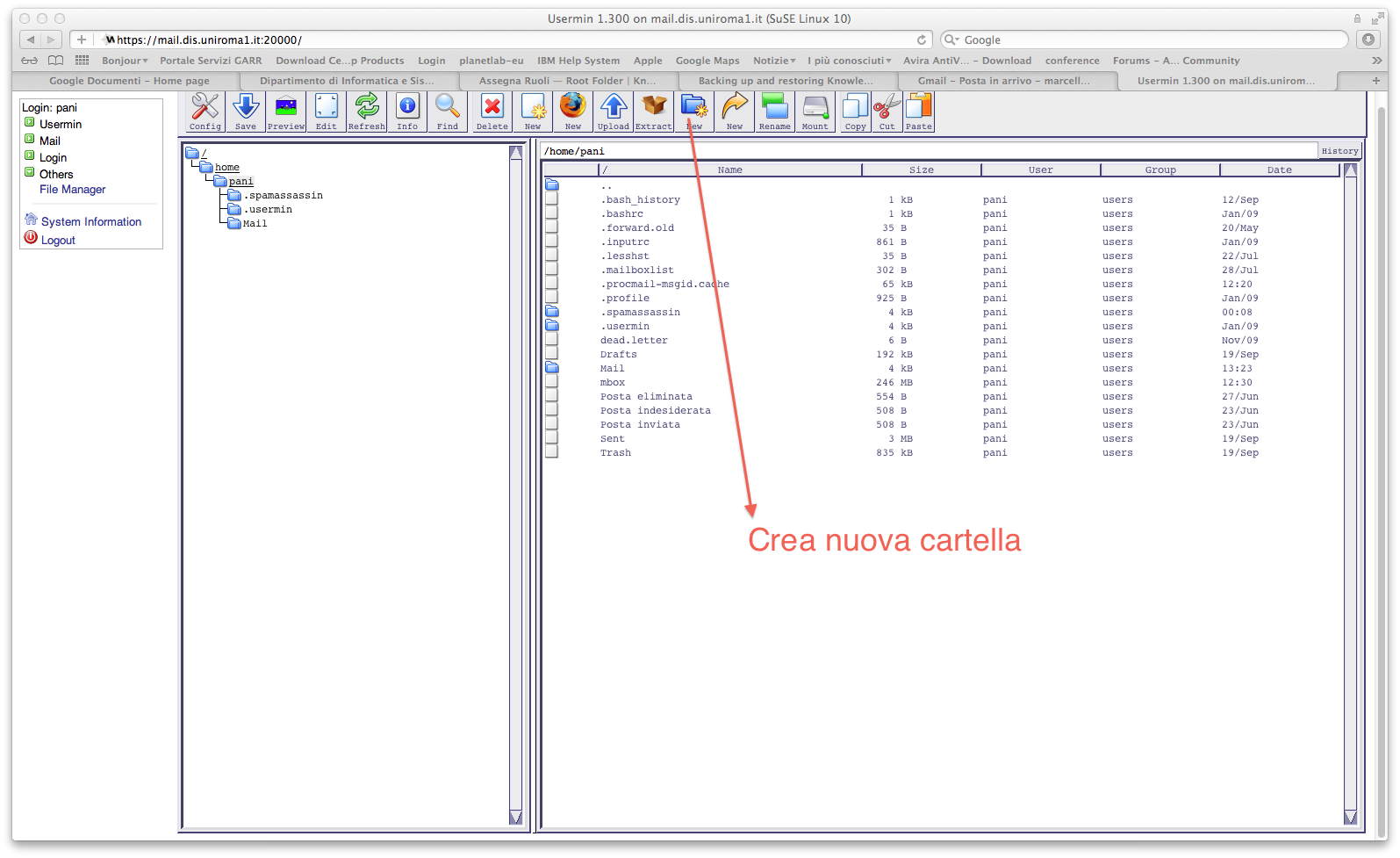Click the Rename toolbar icon

pyautogui.click(x=775, y=112)
